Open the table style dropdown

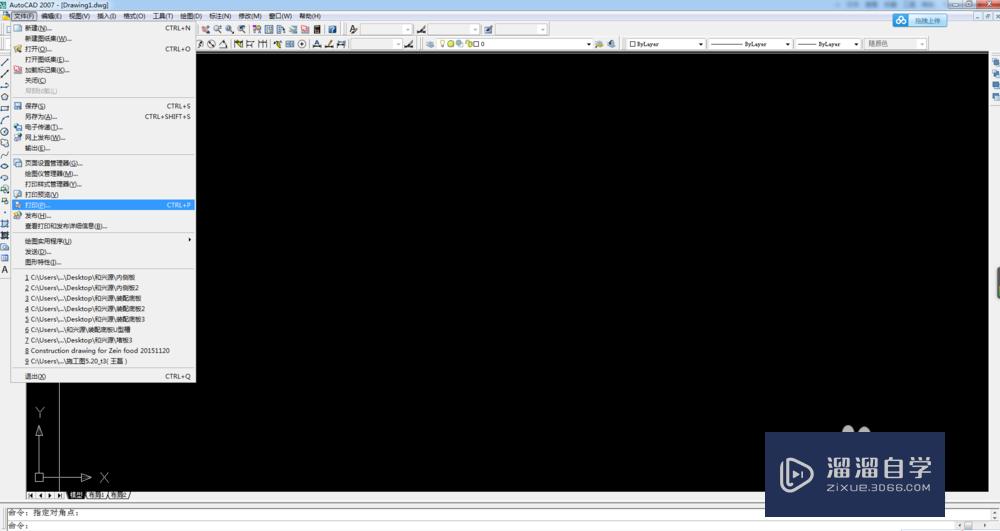click(x=521, y=29)
